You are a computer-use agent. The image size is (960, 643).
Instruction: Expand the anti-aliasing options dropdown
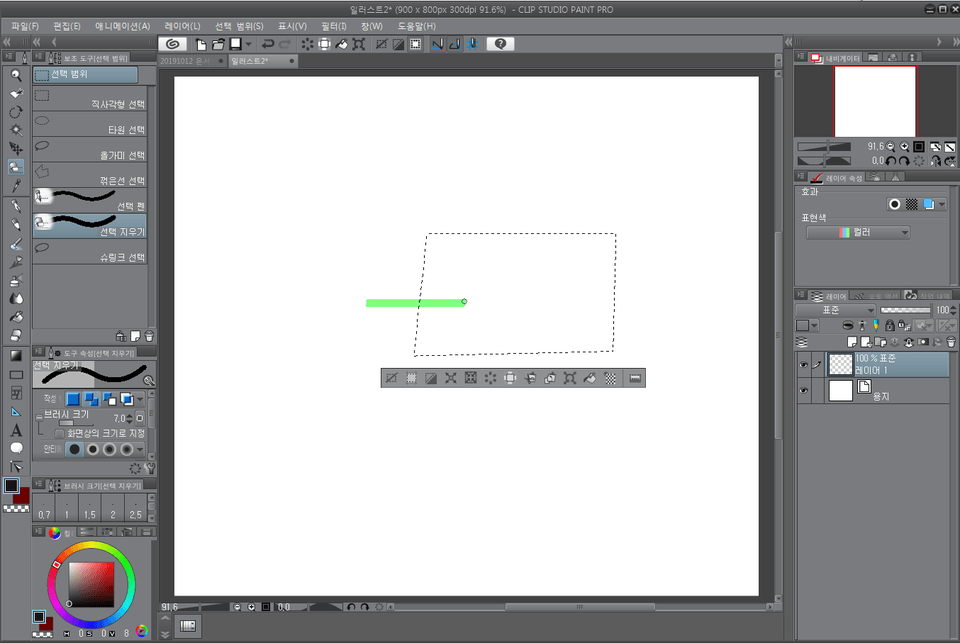tap(140, 449)
